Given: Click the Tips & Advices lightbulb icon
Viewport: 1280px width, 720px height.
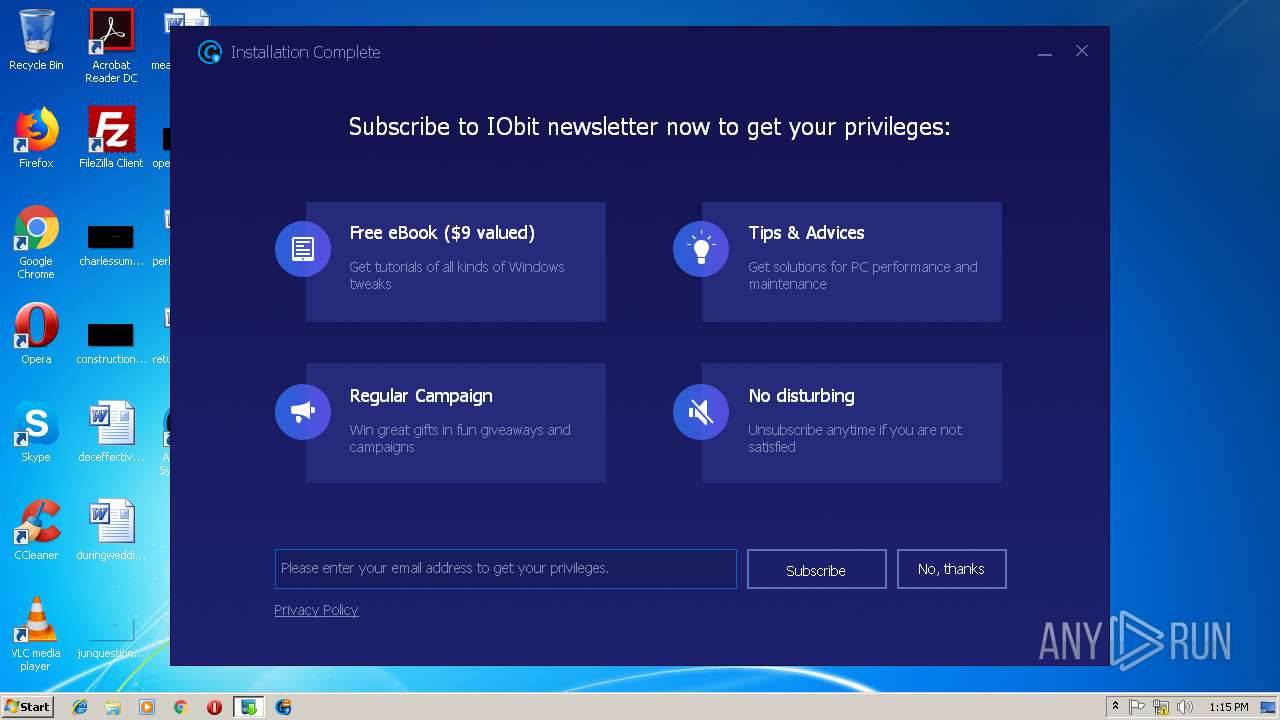Looking at the screenshot, I should click(x=701, y=249).
